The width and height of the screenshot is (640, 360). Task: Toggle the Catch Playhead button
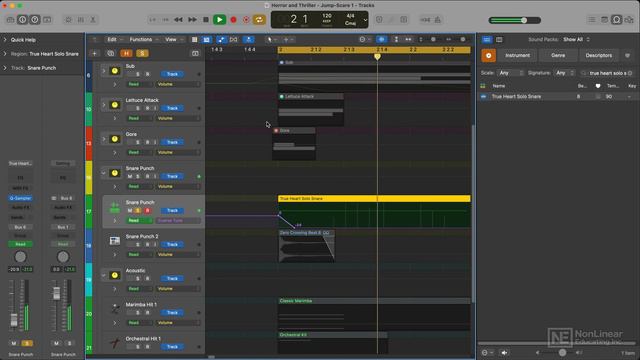click(249, 40)
